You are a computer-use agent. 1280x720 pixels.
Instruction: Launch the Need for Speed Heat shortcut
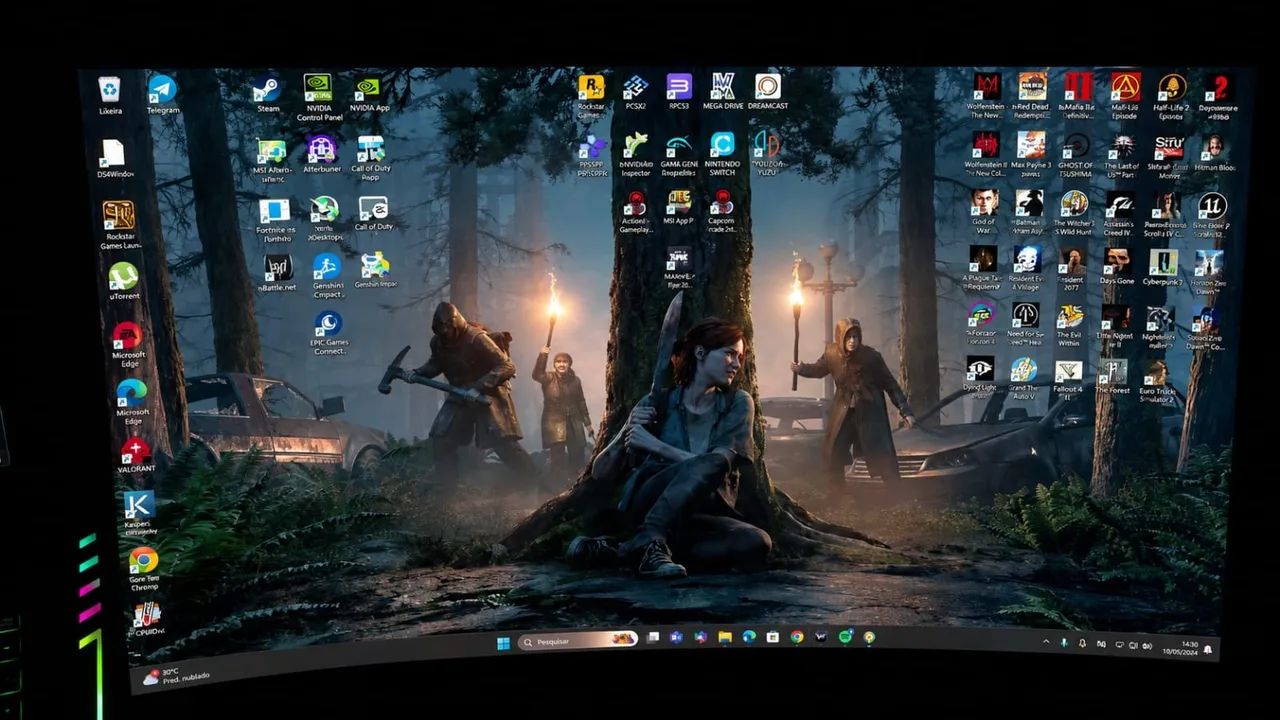tap(1026, 326)
